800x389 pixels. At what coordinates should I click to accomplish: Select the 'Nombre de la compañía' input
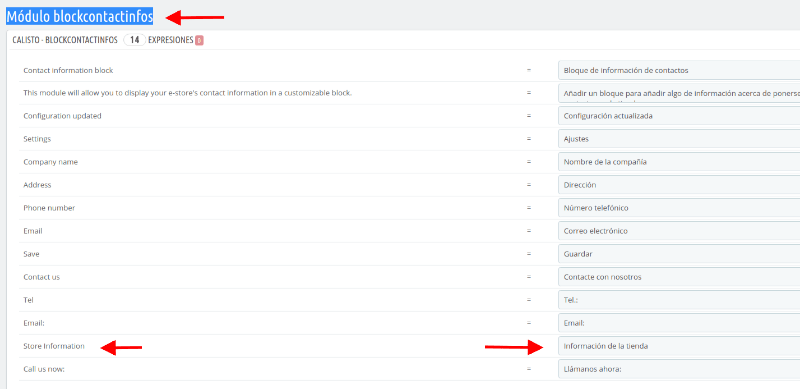coord(679,162)
